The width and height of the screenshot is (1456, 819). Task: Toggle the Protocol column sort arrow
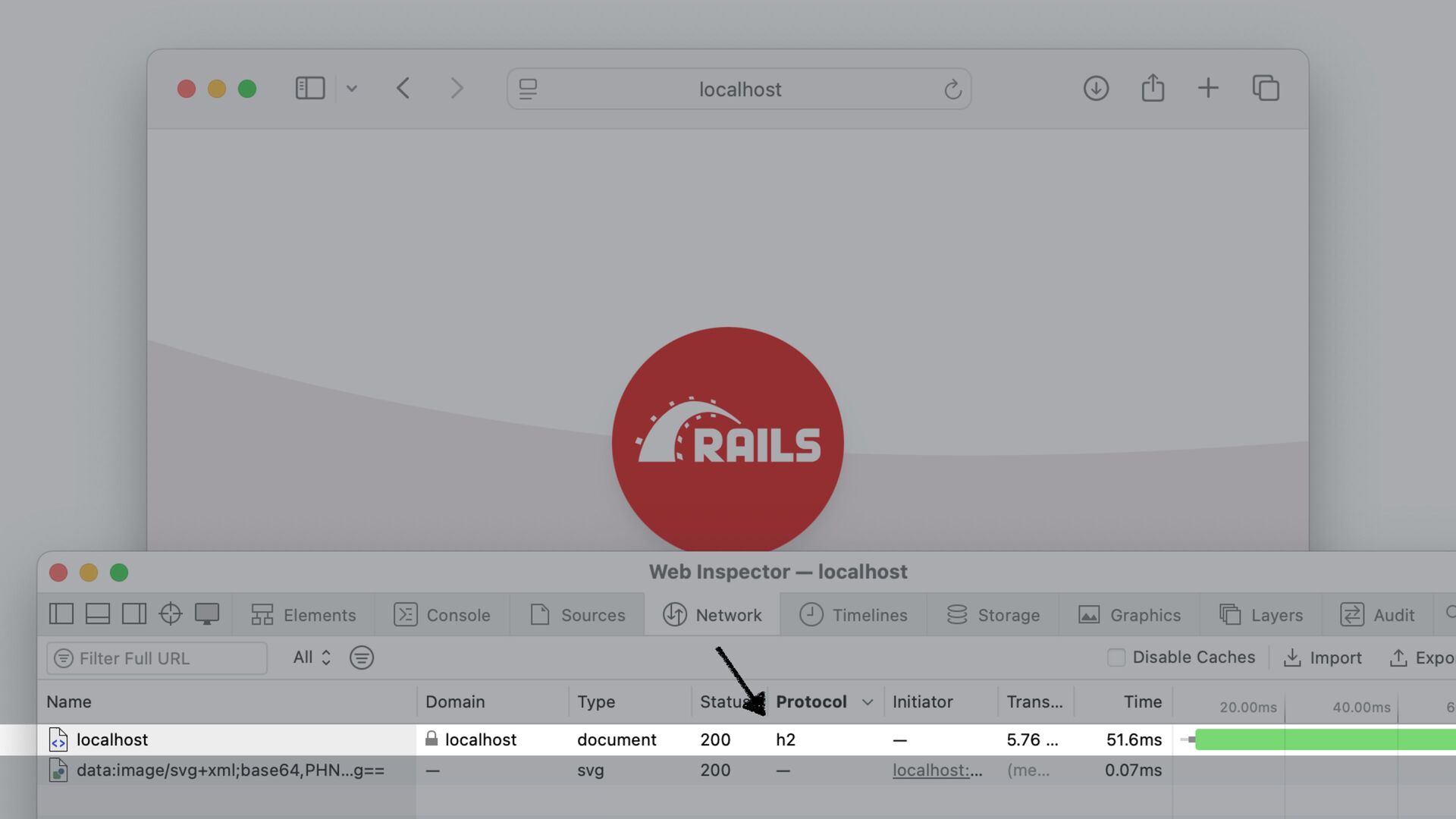coord(868,702)
